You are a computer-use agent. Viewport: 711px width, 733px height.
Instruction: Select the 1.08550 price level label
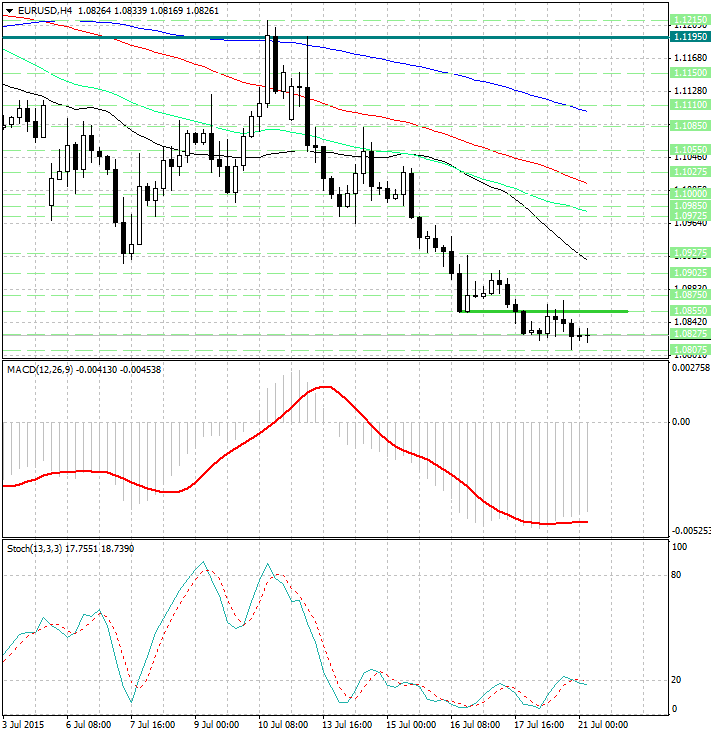[x=690, y=310]
